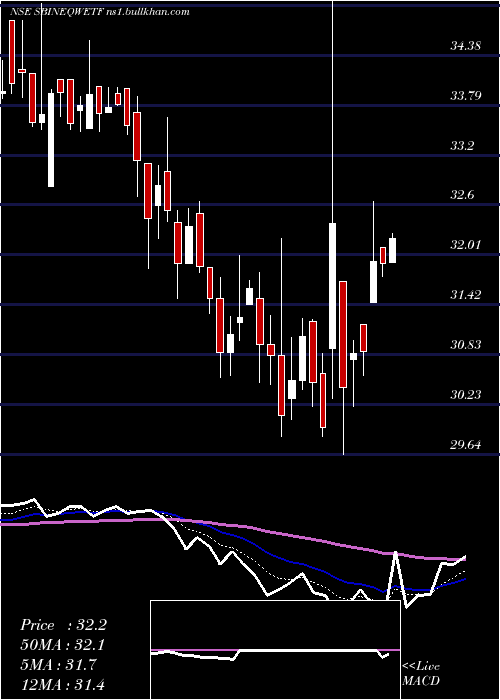Select the 32.01 price axis label
This screenshot has height=700, width=500.
tap(466, 245)
